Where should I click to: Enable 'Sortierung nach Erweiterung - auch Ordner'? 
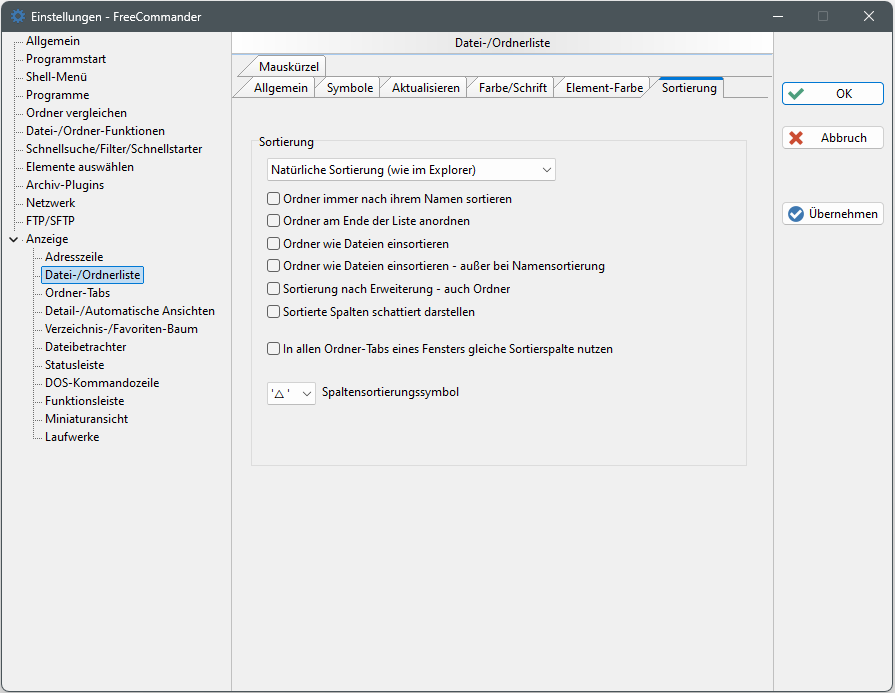[x=274, y=289]
